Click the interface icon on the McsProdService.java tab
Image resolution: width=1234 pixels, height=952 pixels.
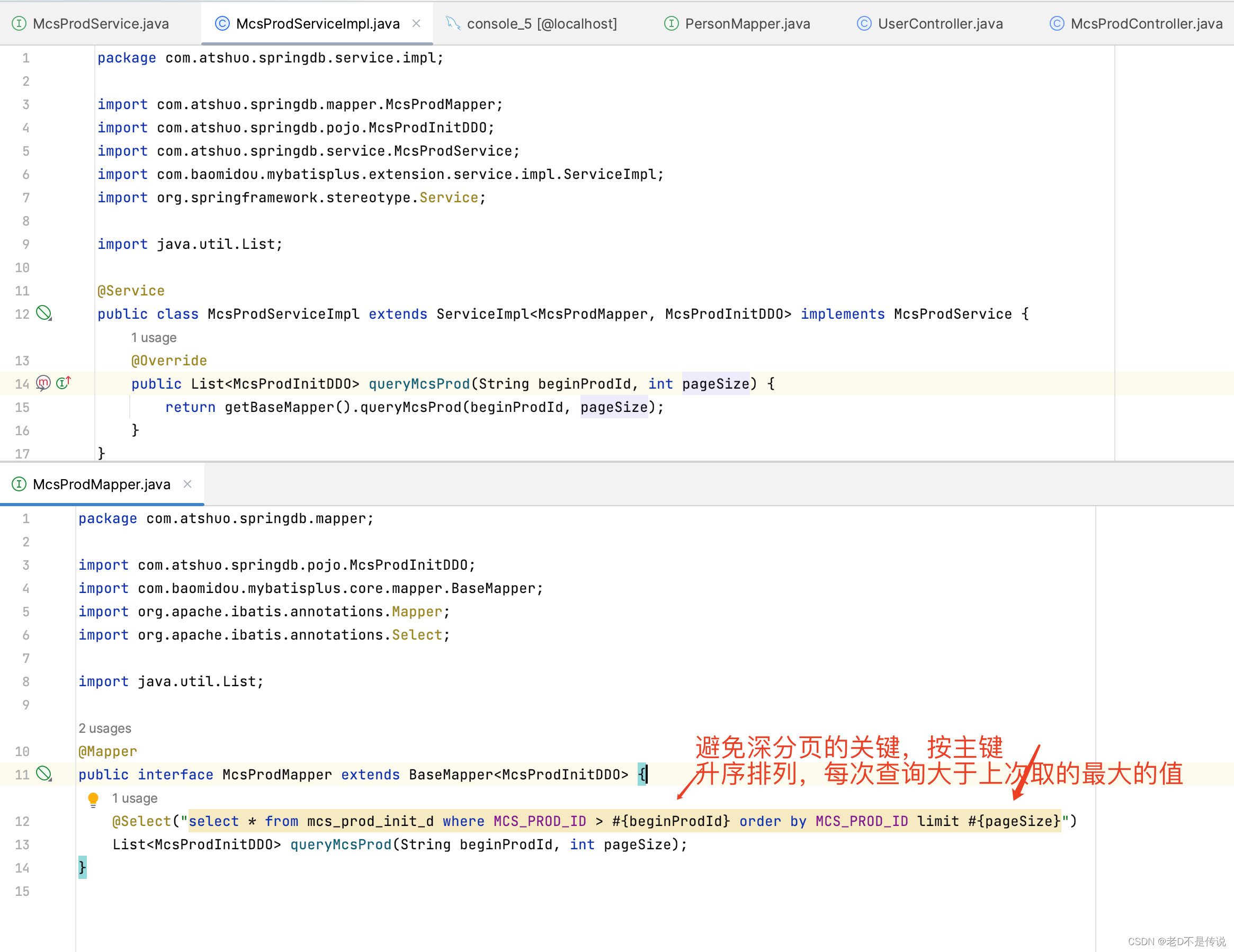[x=19, y=24]
